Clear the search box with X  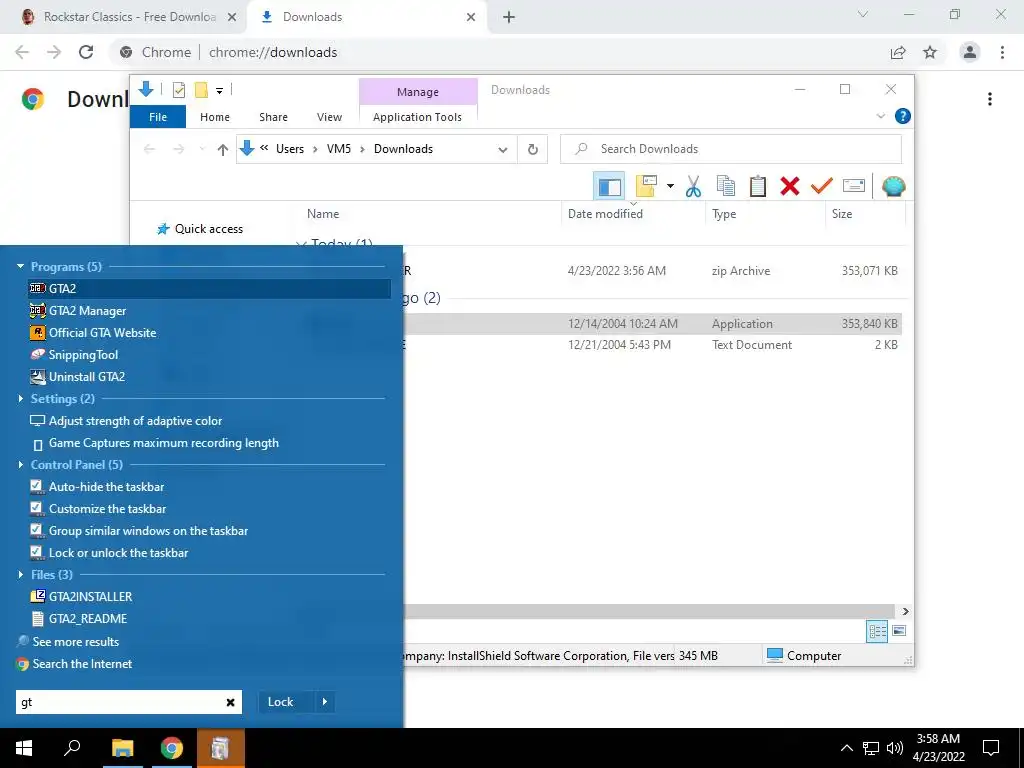pyautogui.click(x=230, y=703)
